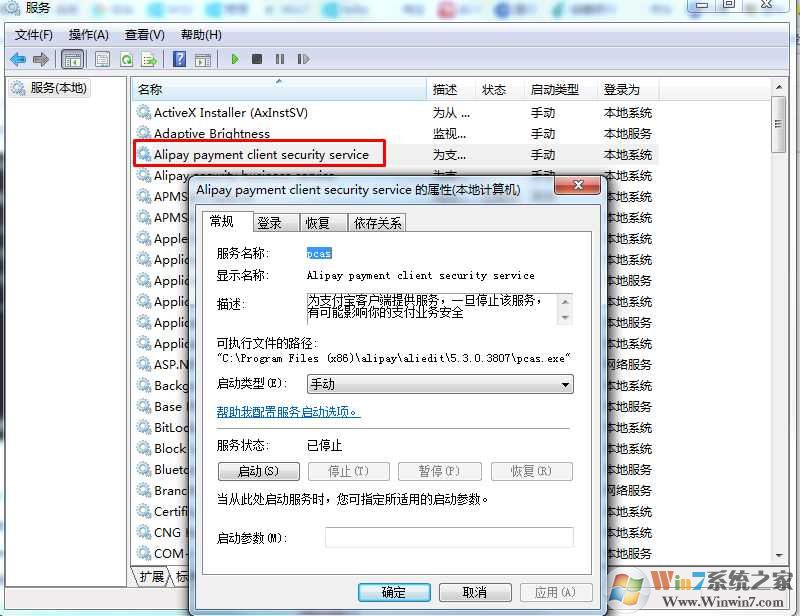Select 服务(本地) tree node
800x616 pixels.
(49, 88)
